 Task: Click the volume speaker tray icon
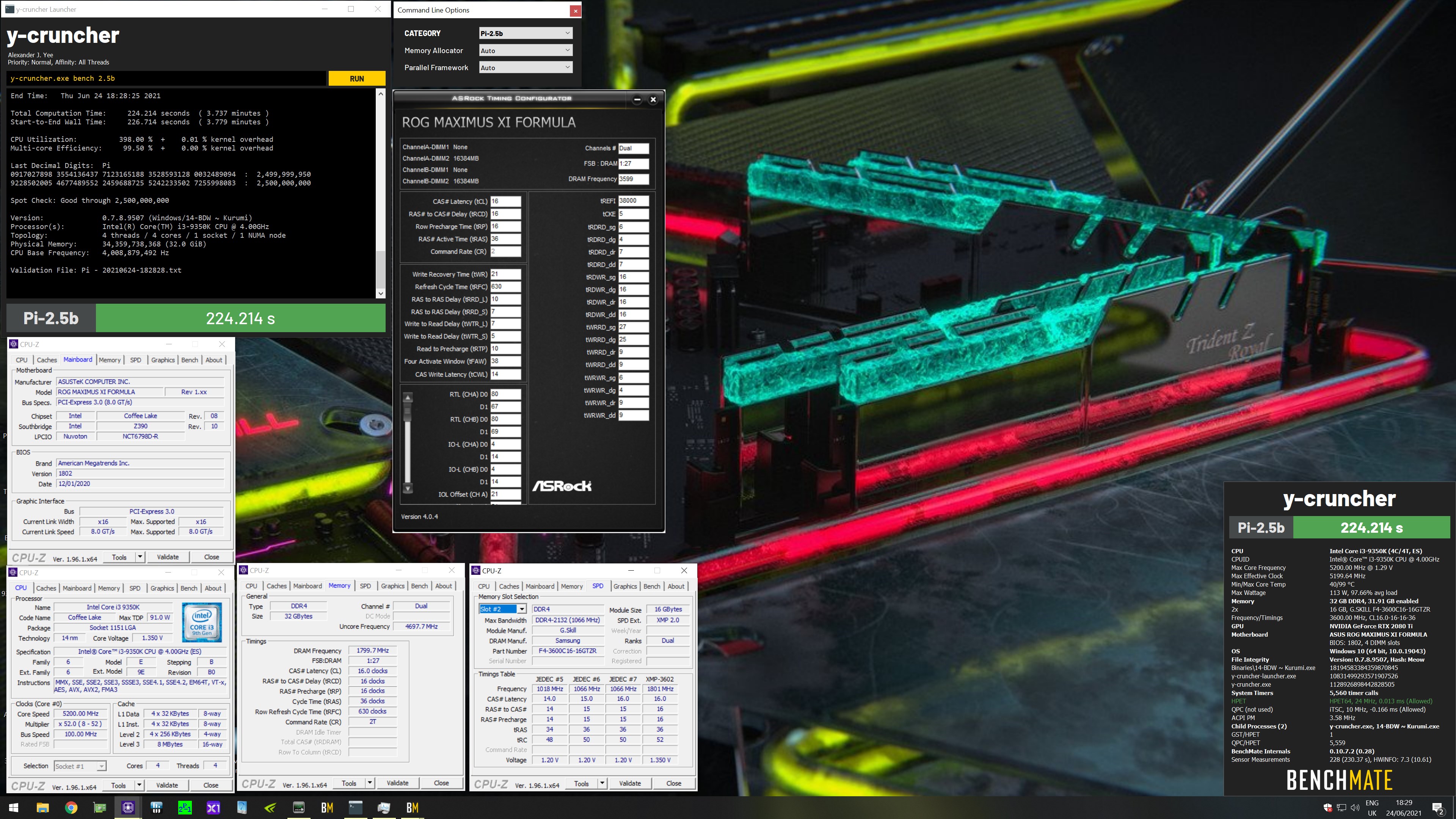(1355, 808)
